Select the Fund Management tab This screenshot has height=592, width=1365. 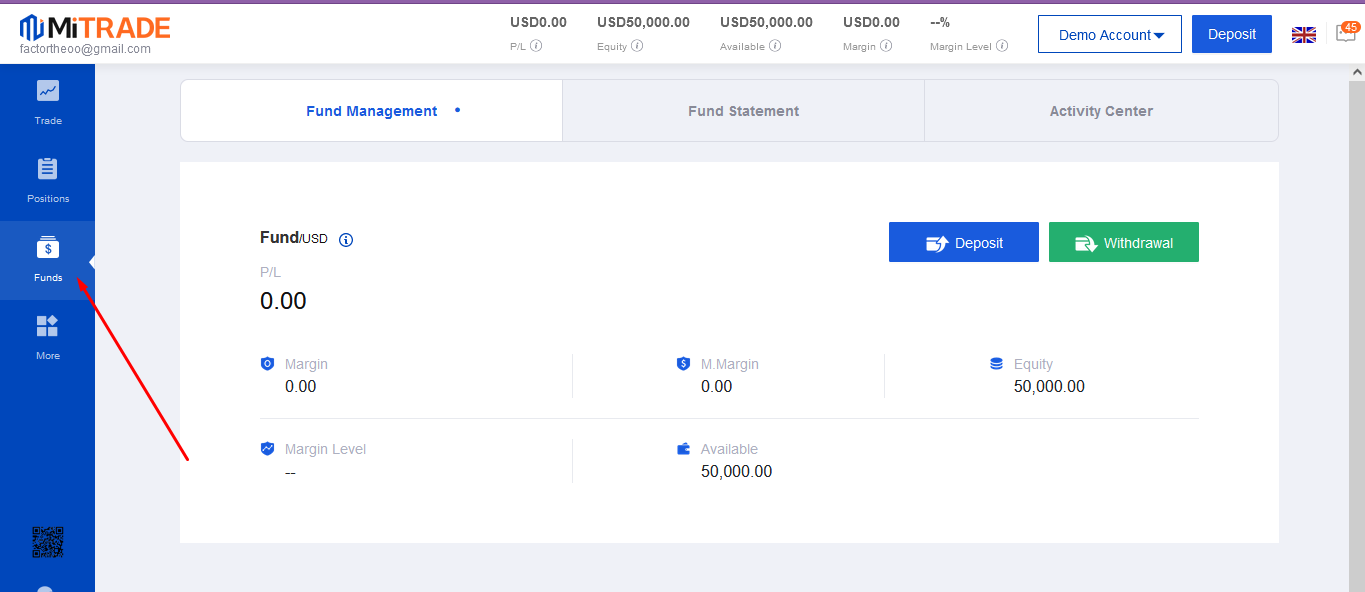(x=371, y=111)
